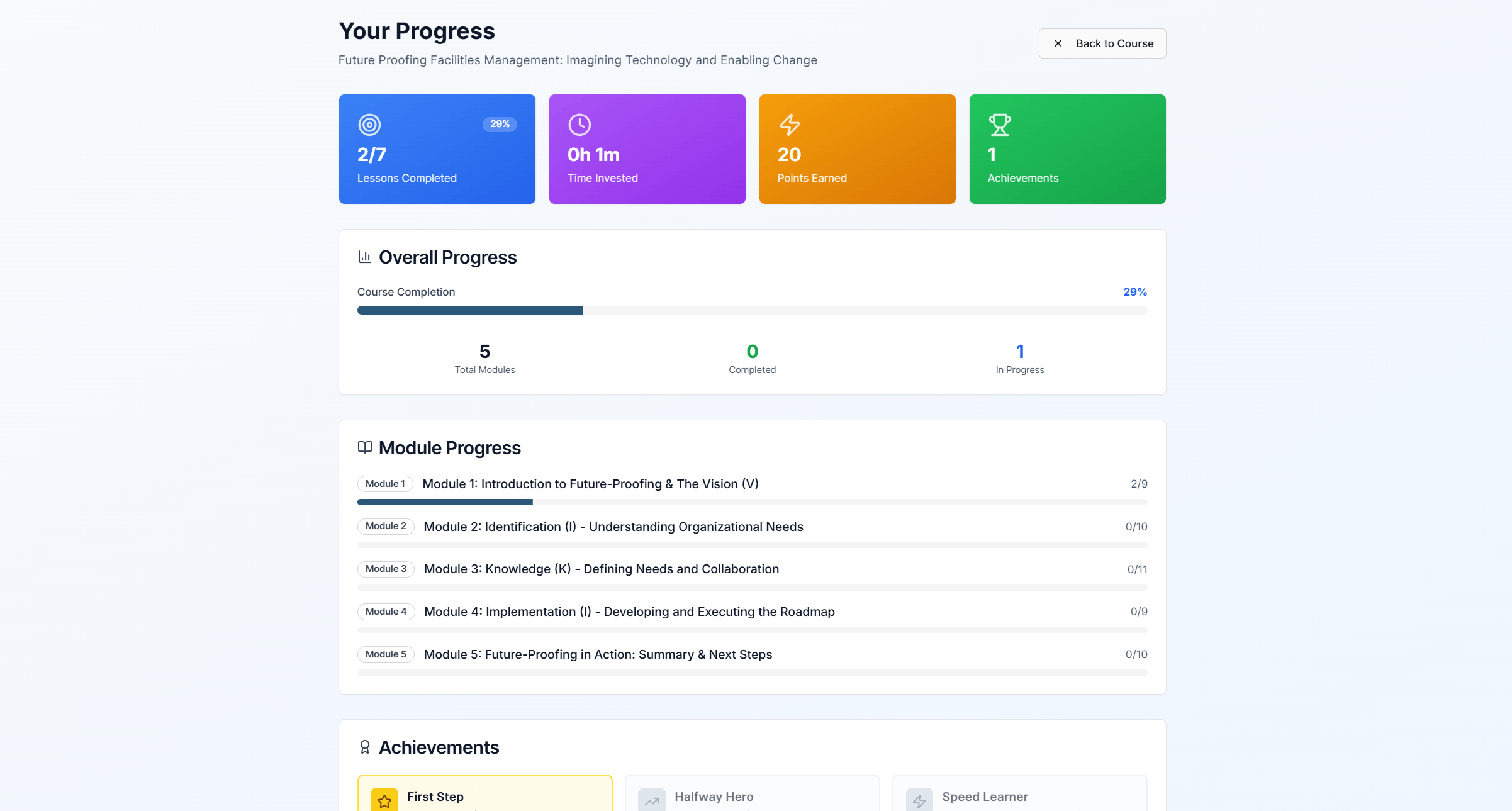Click the lightning bolt icon on Points Earned card

790,125
